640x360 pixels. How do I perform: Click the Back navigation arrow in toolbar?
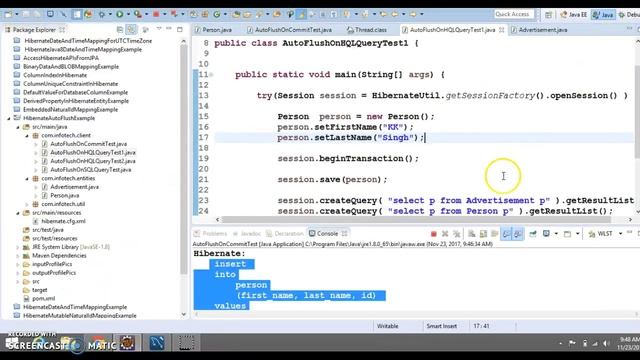click(x=395, y=14)
